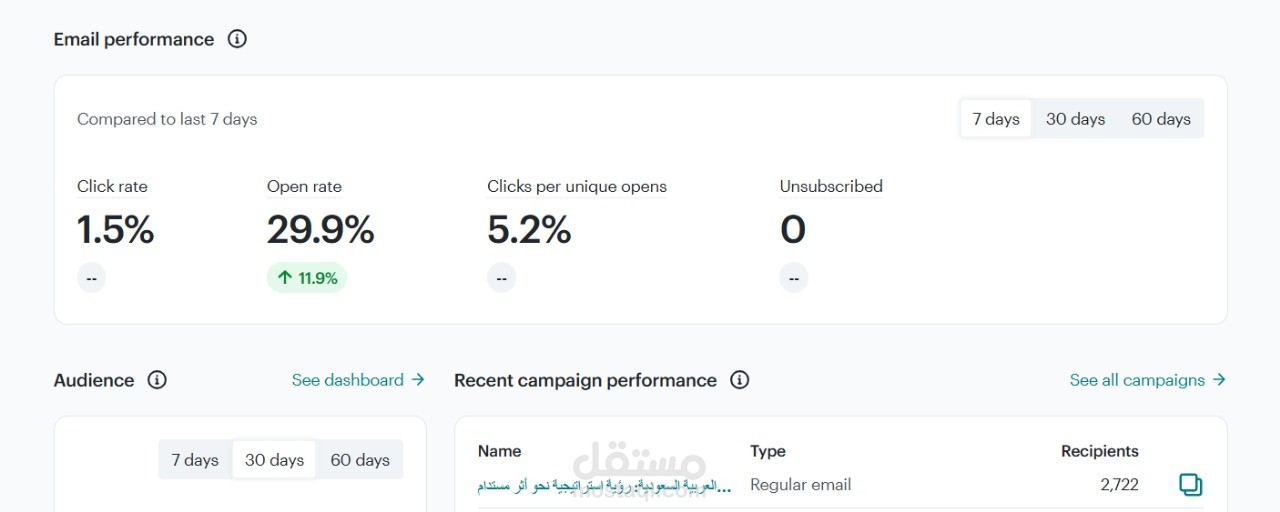
Task: Click info icon next to Audience heading
Action: [157, 380]
